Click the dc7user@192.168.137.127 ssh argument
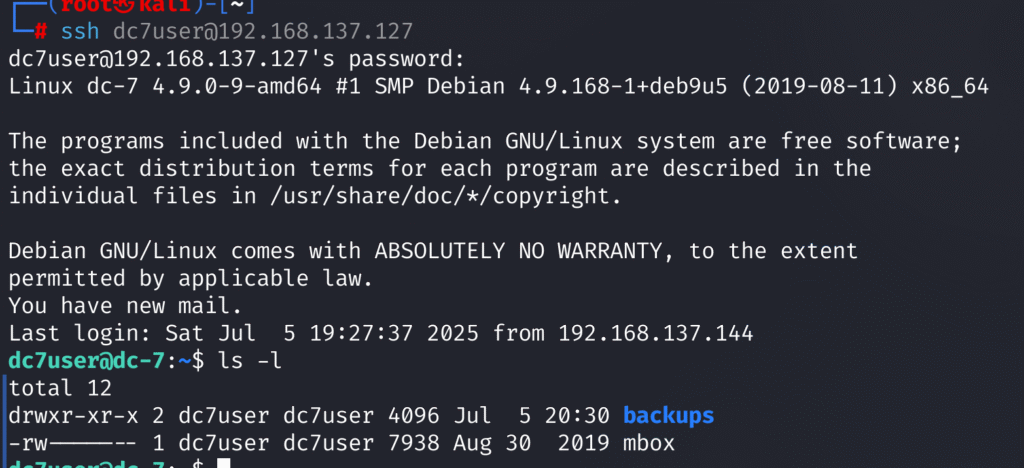This screenshot has width=1024, height=468. pyautogui.click(x=263, y=31)
